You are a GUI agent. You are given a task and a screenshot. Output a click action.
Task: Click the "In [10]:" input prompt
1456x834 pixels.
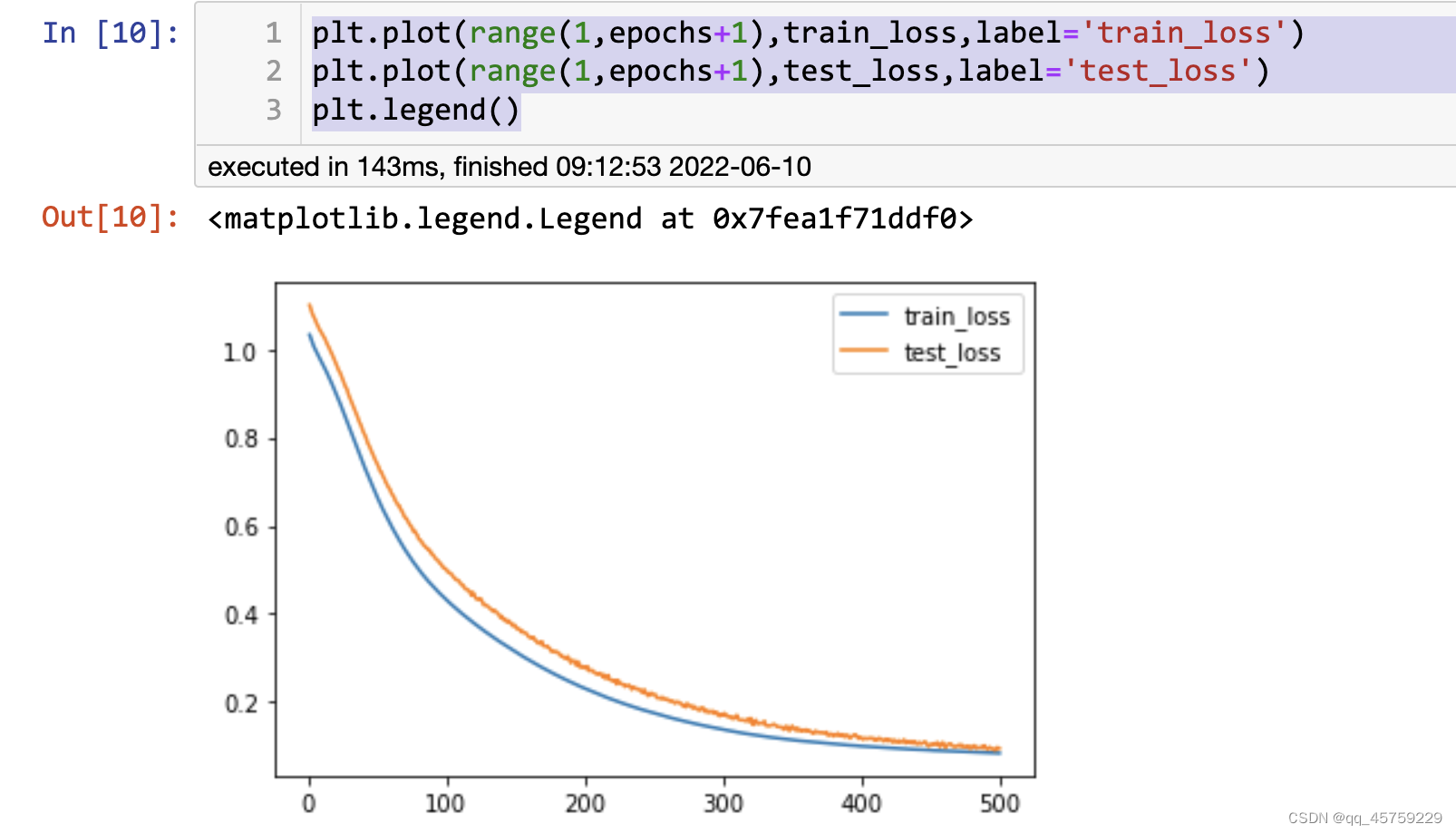point(111,34)
